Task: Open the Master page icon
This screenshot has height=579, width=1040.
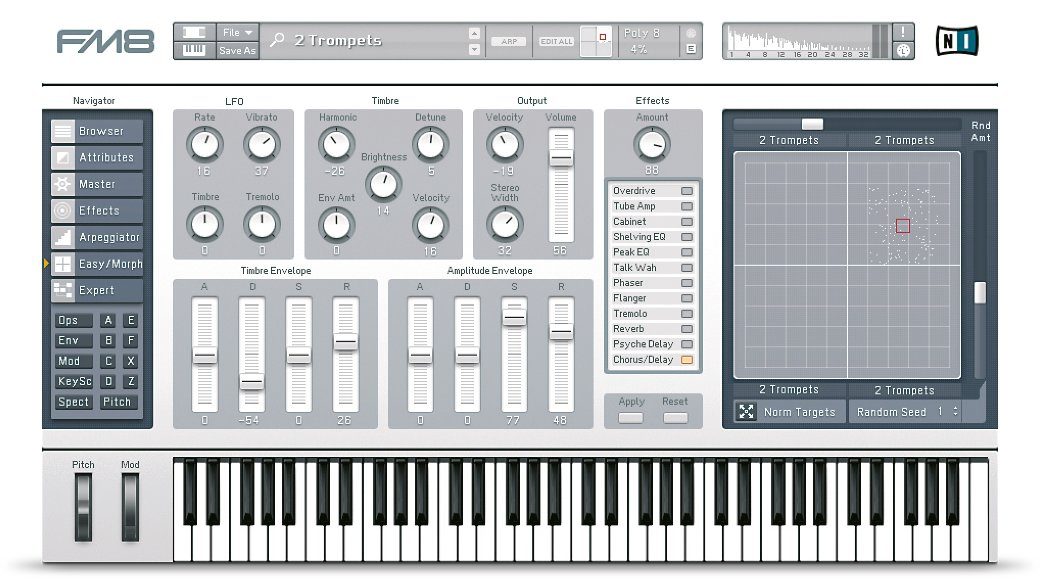Action: (63, 184)
